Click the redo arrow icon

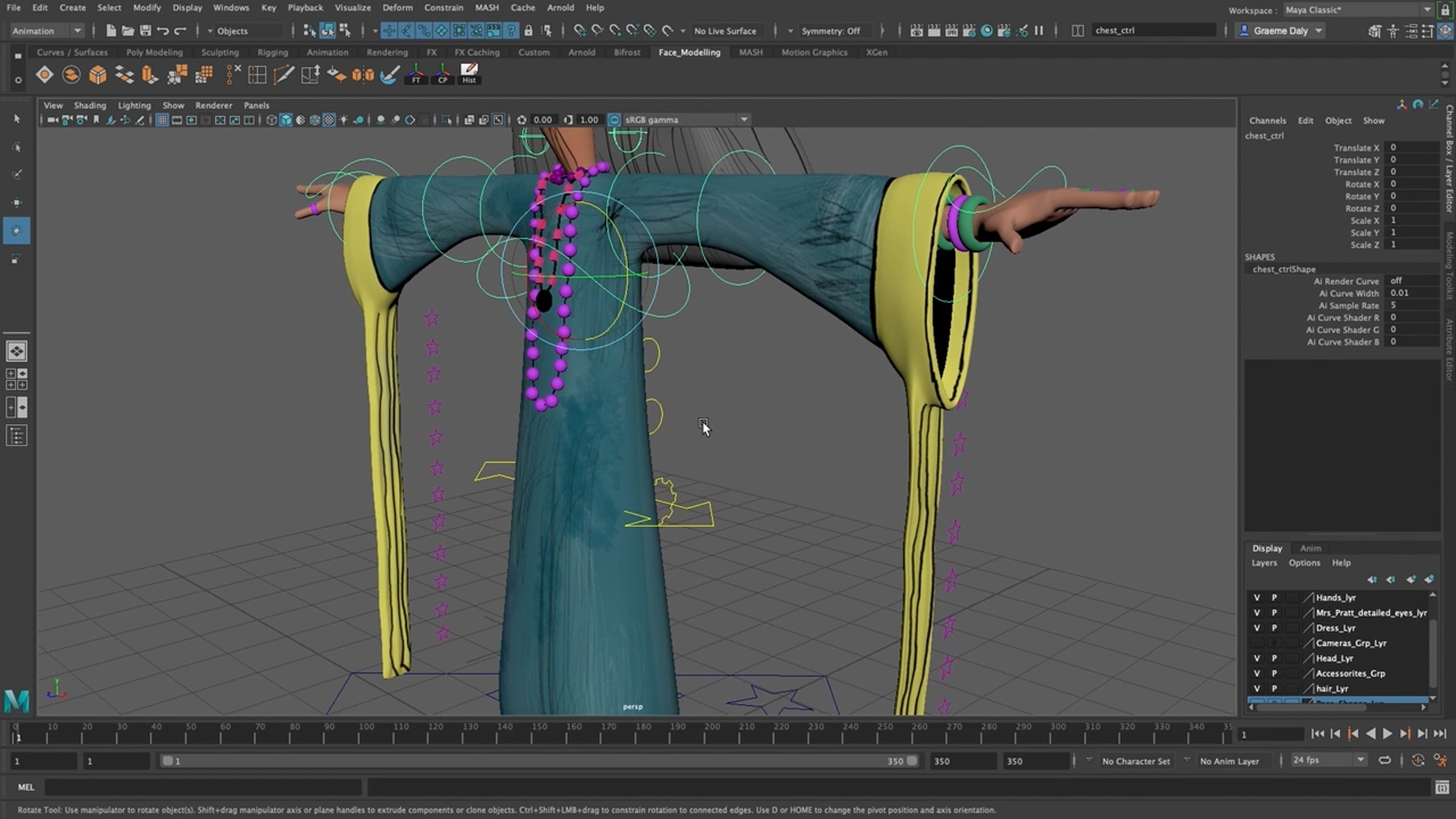coord(180,30)
